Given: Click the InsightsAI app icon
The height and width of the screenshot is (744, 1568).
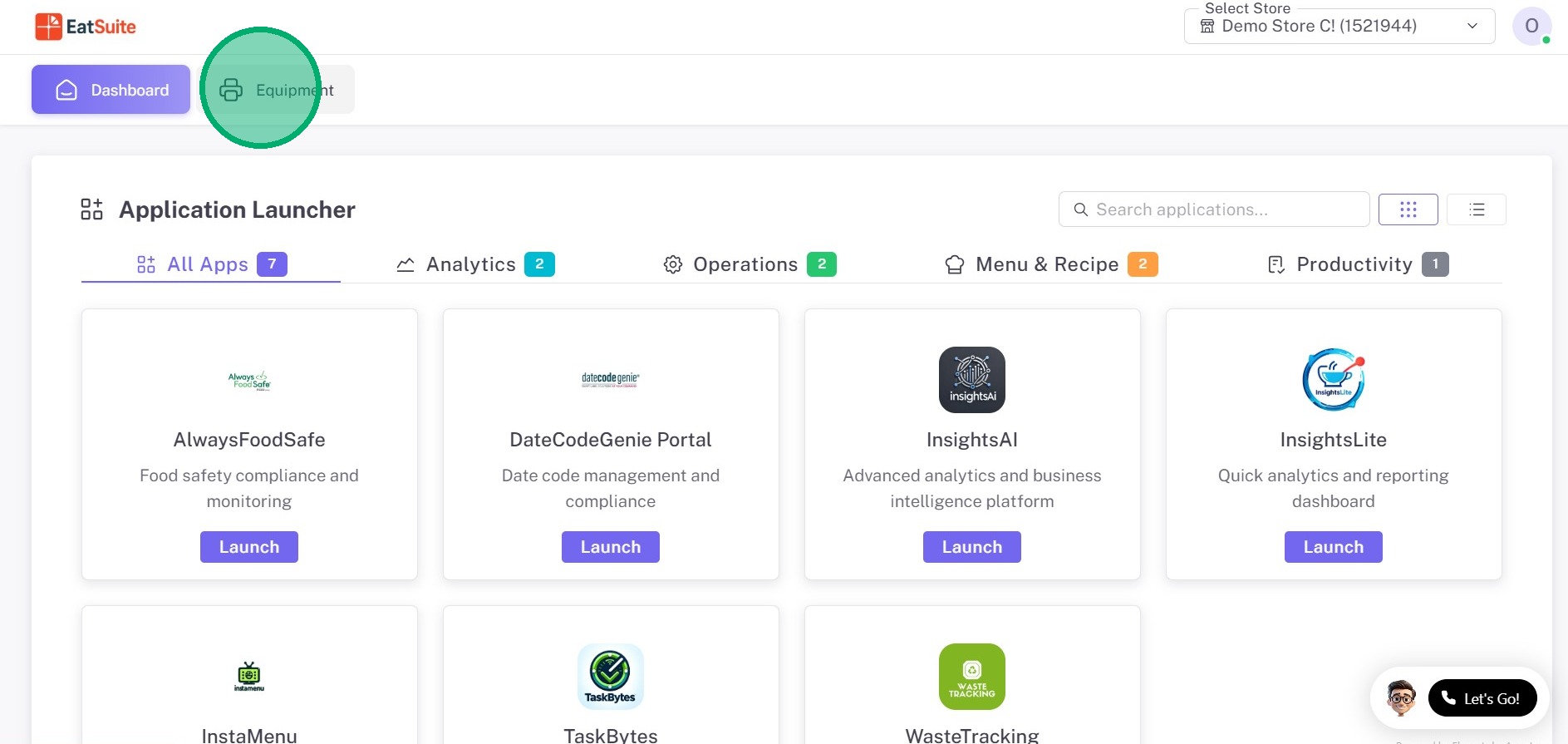Looking at the screenshot, I should click(972, 380).
